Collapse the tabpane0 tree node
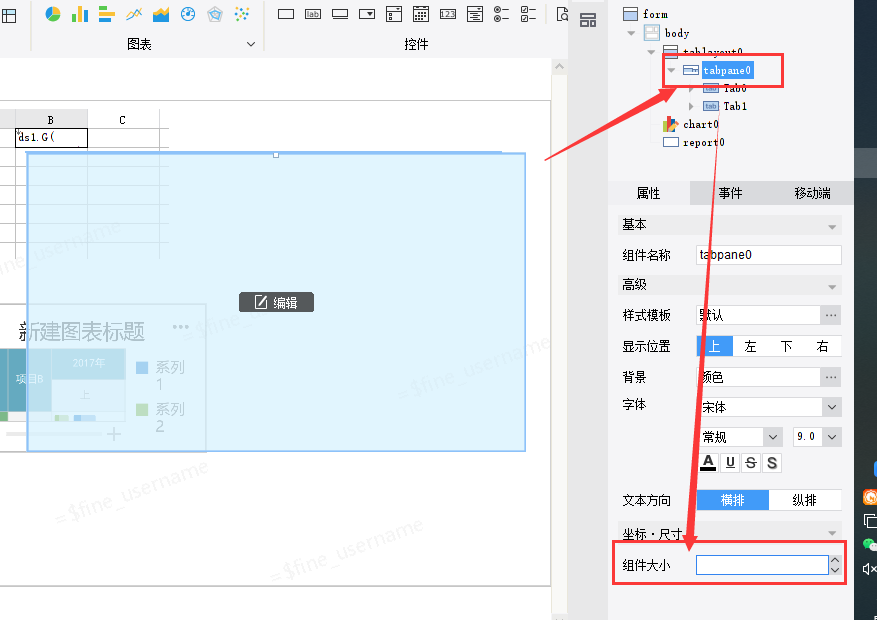Screen dimensions: 877x620 tap(671, 70)
